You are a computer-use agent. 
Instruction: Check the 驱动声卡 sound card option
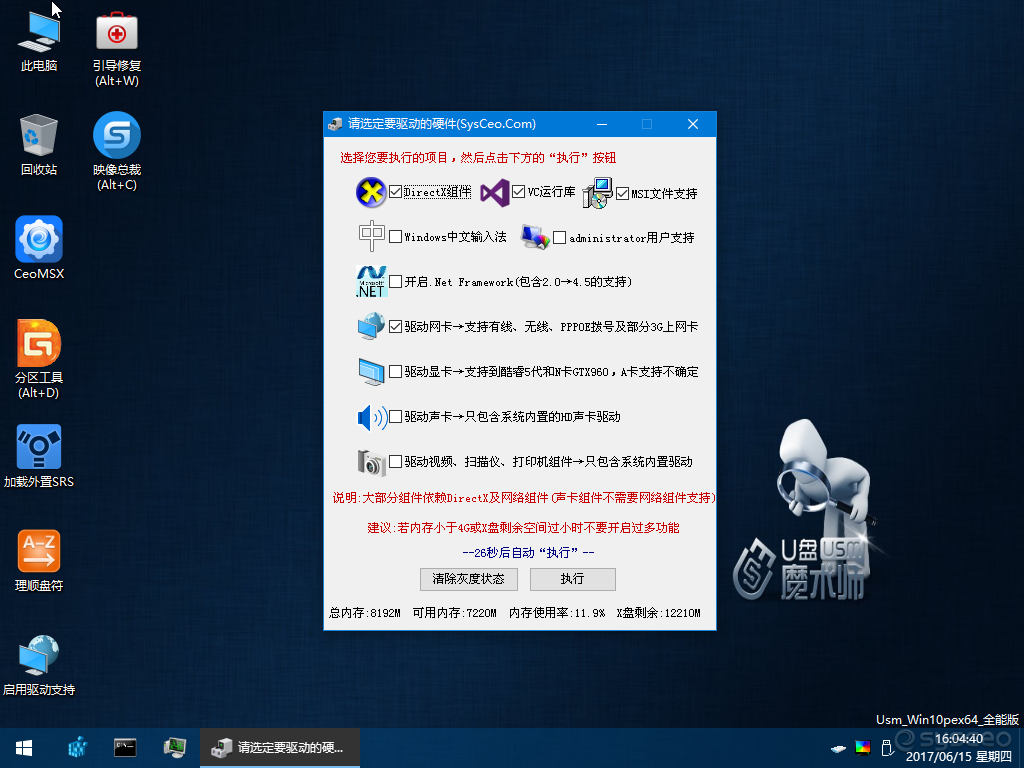[395, 417]
